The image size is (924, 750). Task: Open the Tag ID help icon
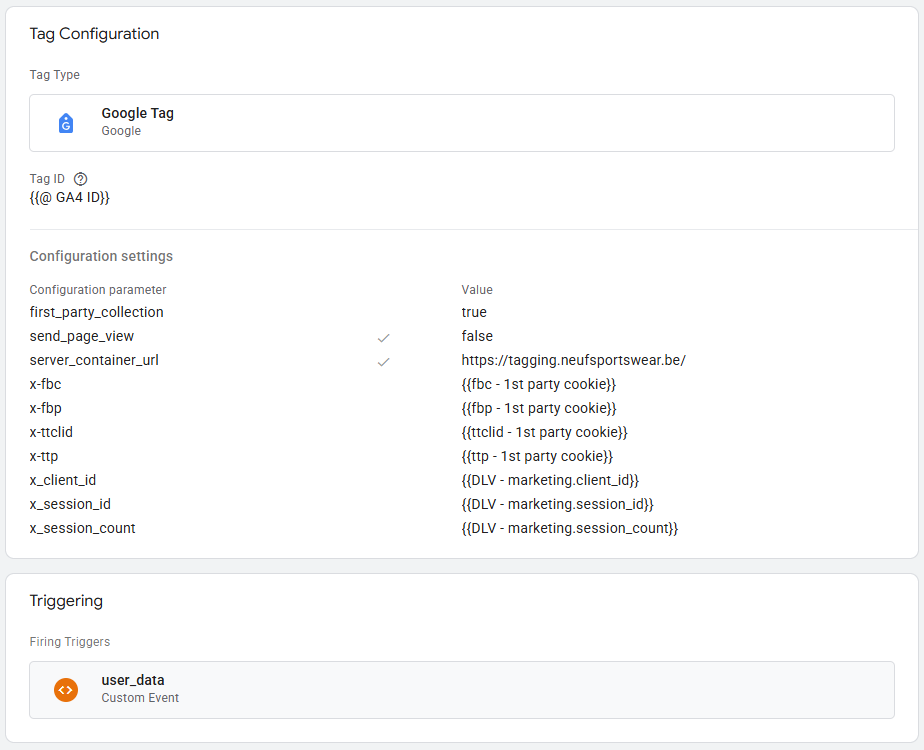pos(81,179)
